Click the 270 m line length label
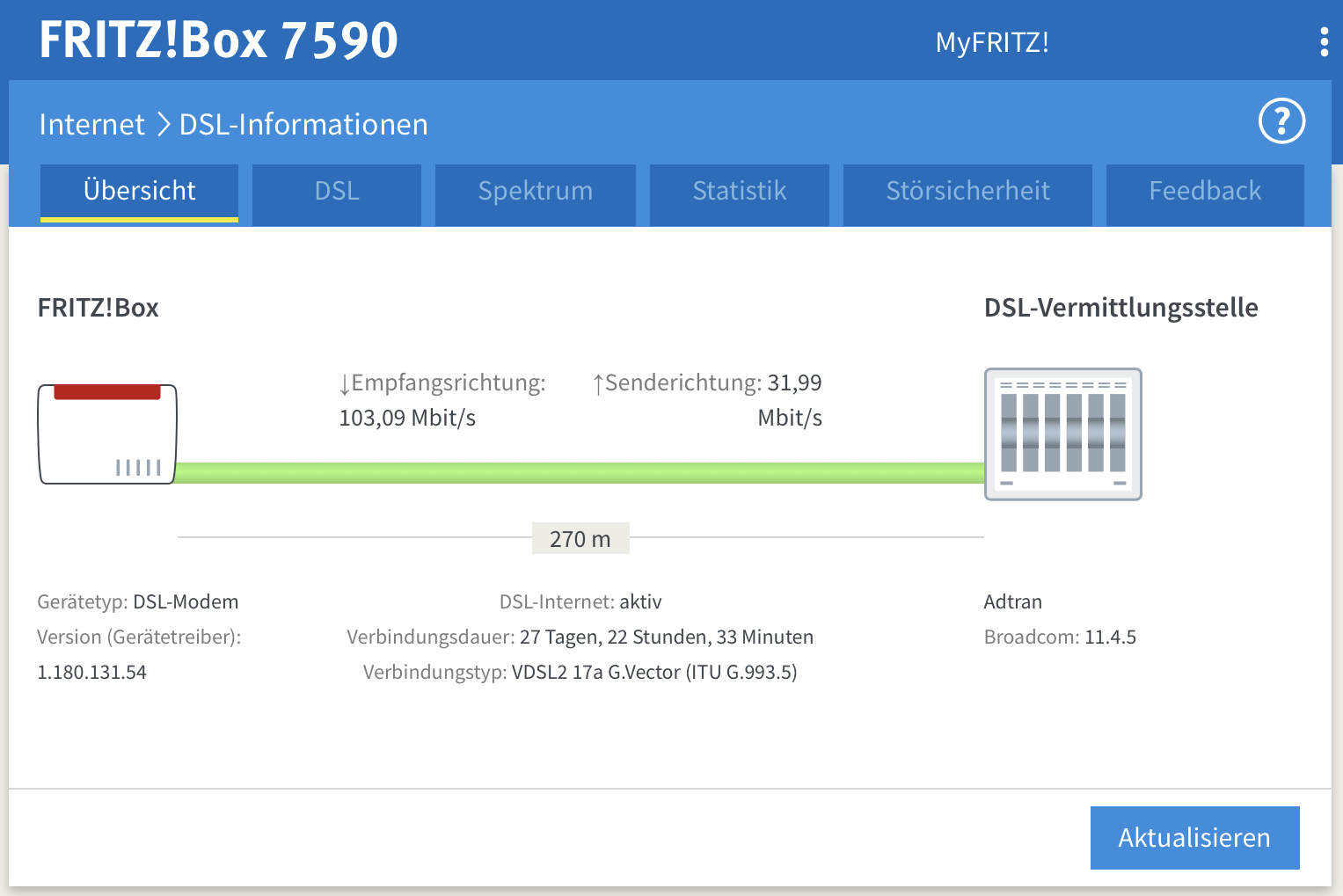Image resolution: width=1343 pixels, height=896 pixels. 580,538
